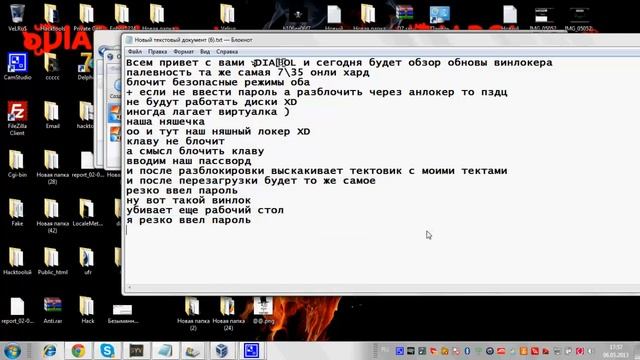This screenshot has height=360, width=640.
Task: Switch to the Notepad taskbar button
Action: [164, 351]
